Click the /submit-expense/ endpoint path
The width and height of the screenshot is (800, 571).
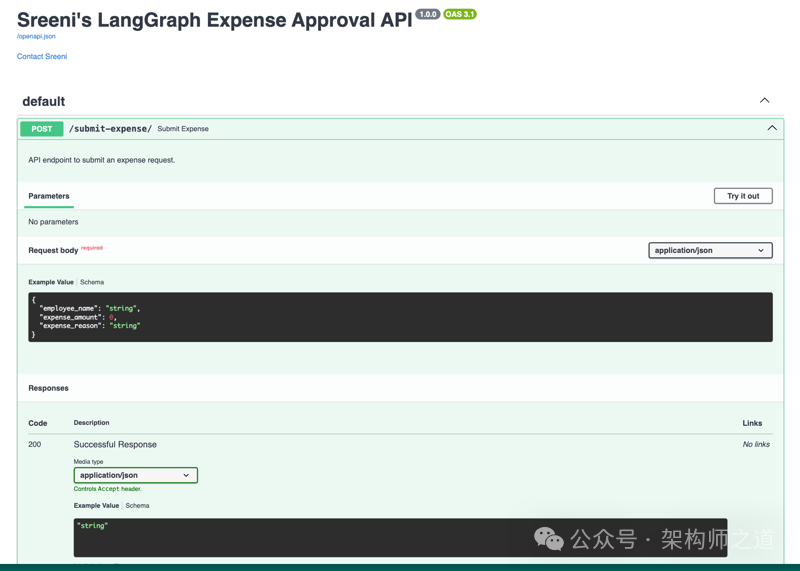[x=110, y=129]
